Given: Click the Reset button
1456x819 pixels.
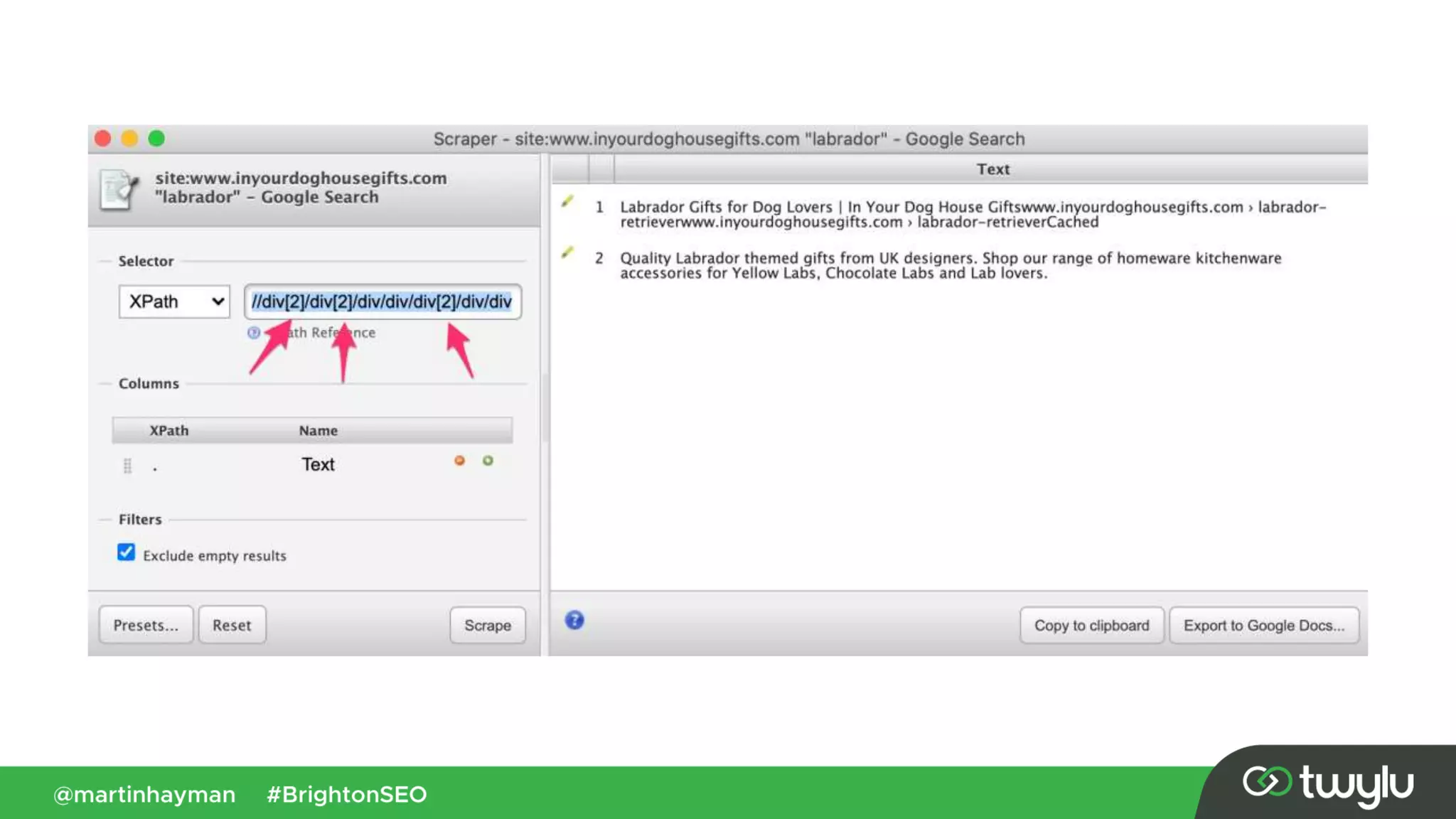Looking at the screenshot, I should pos(232,625).
